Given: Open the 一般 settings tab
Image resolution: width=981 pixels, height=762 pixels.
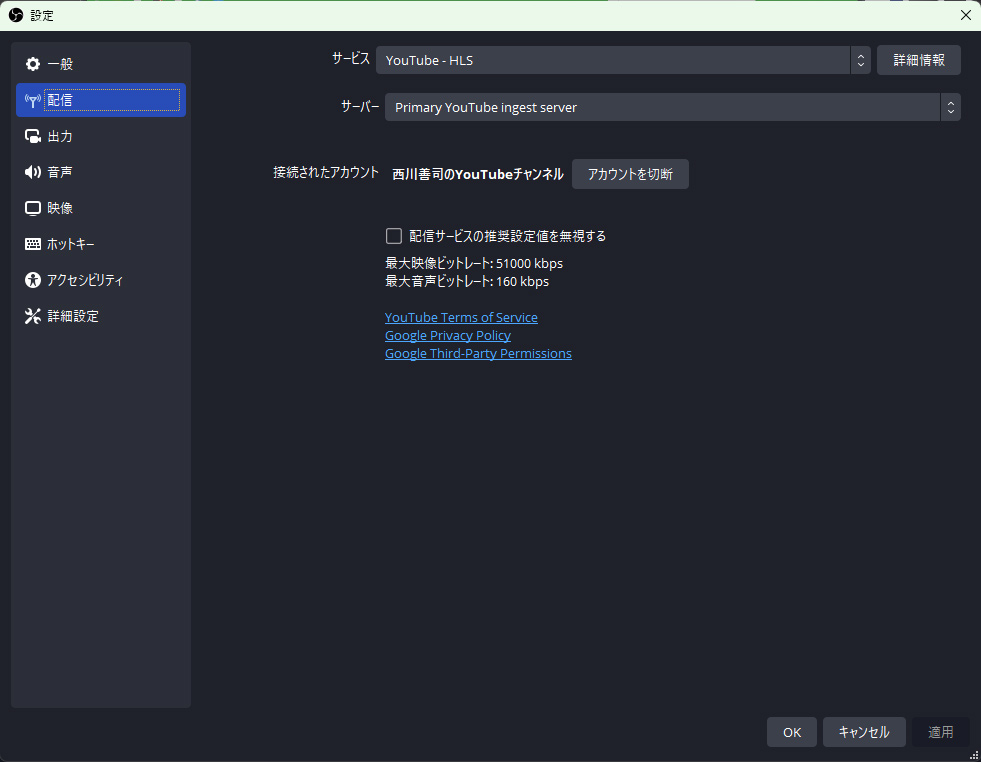Looking at the screenshot, I should point(101,64).
